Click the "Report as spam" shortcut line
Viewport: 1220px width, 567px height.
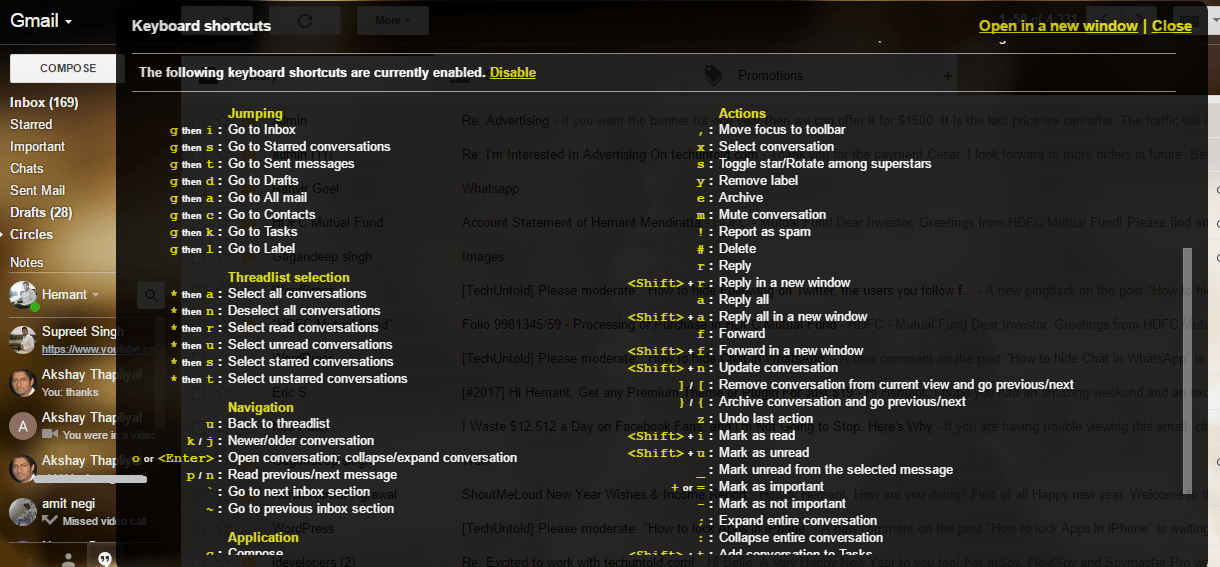764,231
